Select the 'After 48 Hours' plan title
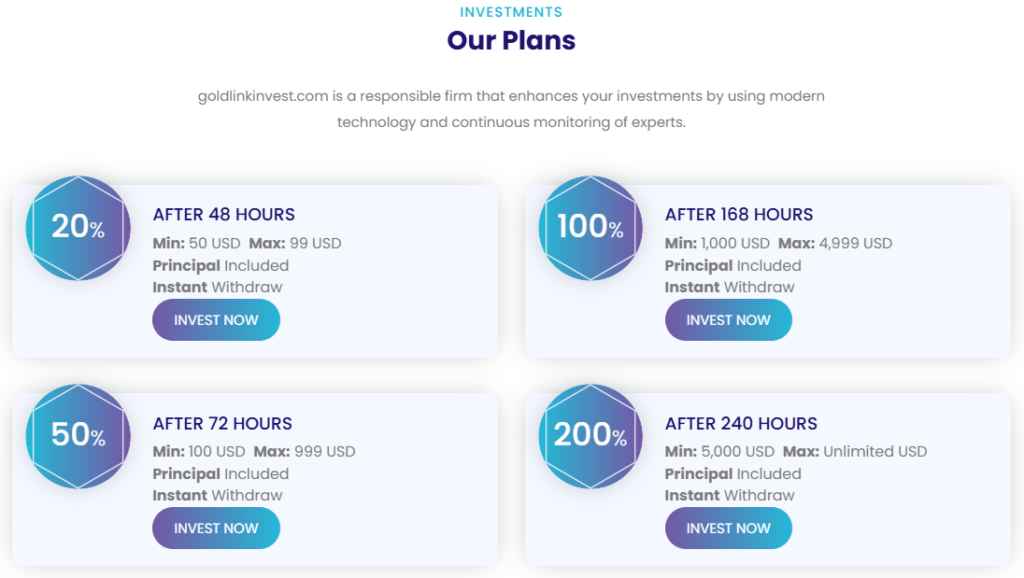 pos(224,214)
